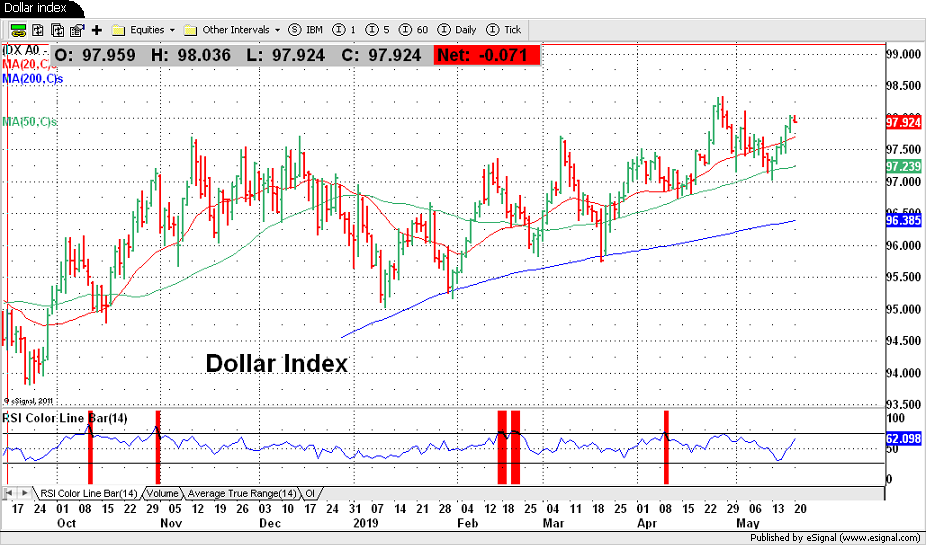
Task: Switch to the 1 minute interval
Action: tap(345, 30)
